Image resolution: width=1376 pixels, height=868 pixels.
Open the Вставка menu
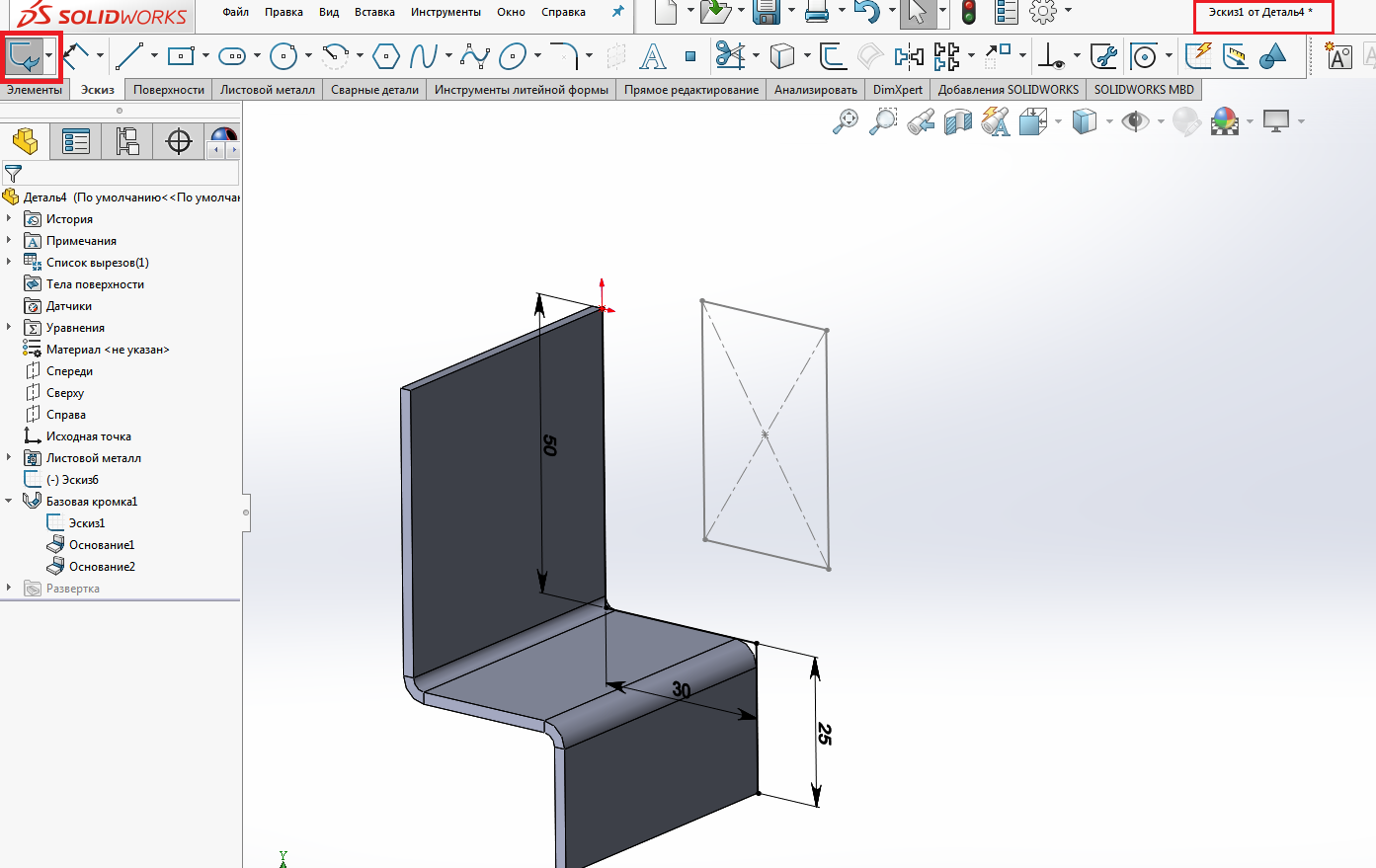click(x=374, y=12)
